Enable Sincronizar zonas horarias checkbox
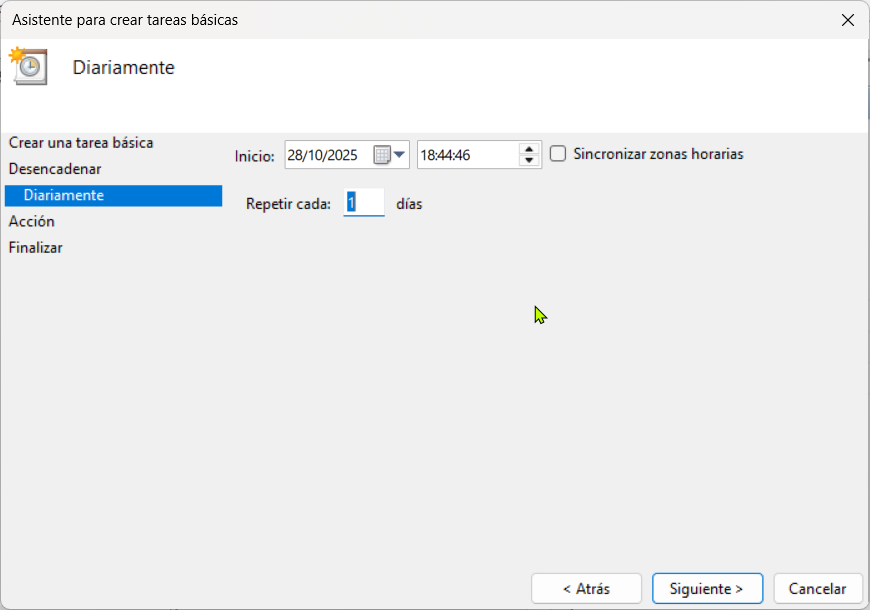Viewport: 870px width, 610px height. [559, 154]
